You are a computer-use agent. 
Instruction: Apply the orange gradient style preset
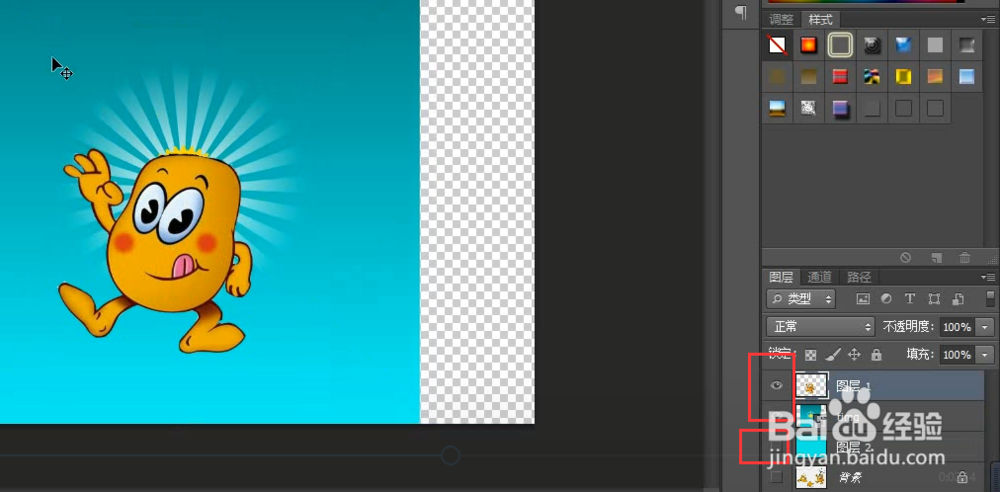(935, 77)
